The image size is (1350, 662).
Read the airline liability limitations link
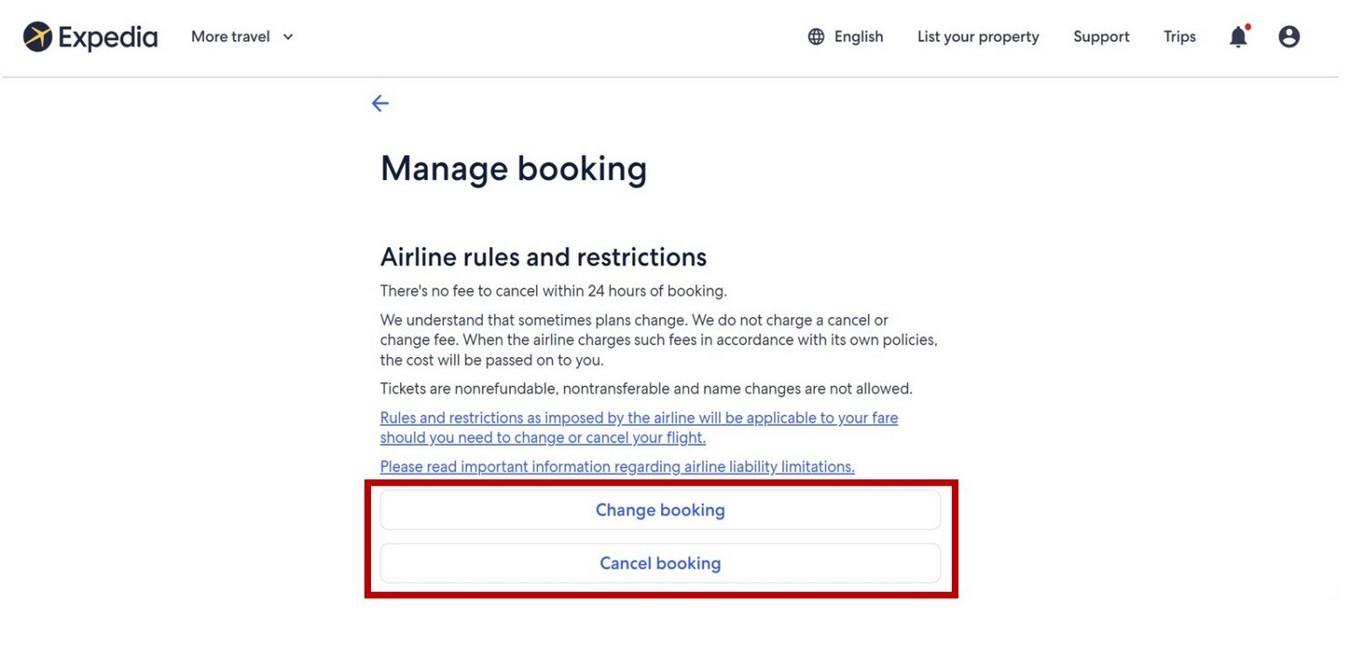tap(617, 467)
